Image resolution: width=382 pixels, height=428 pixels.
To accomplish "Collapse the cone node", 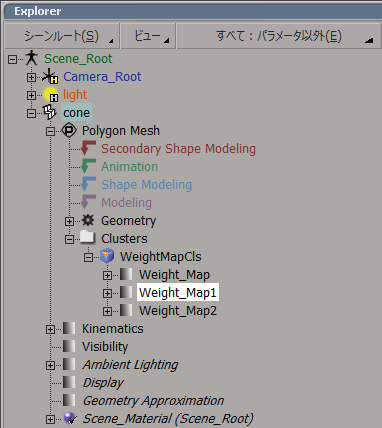I will [31, 114].
